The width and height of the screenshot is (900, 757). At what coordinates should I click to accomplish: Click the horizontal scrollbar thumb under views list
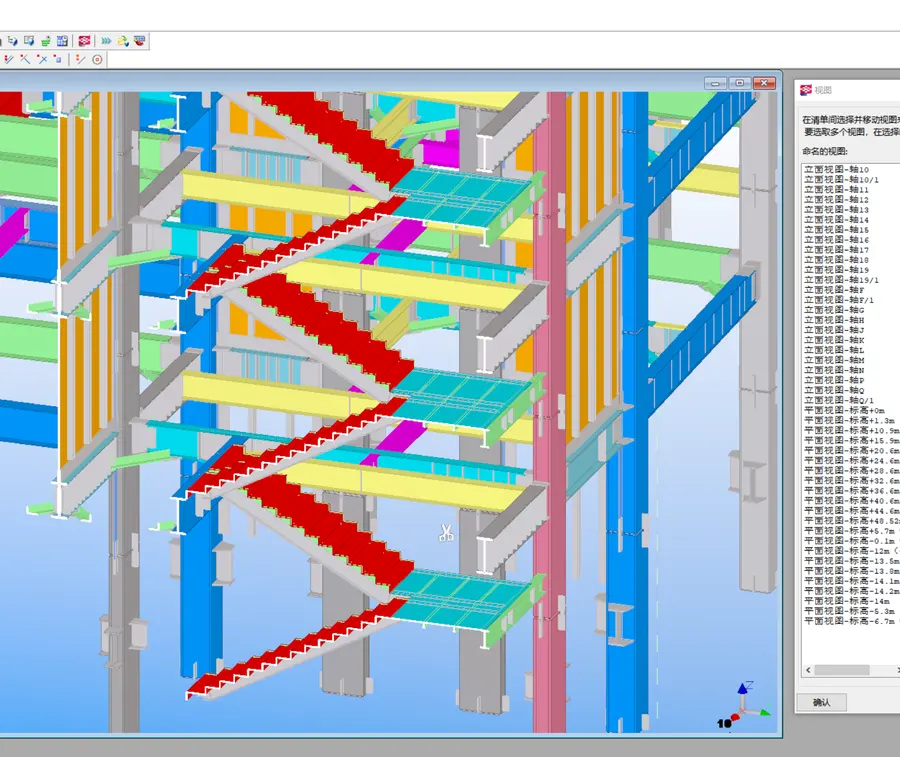point(841,670)
